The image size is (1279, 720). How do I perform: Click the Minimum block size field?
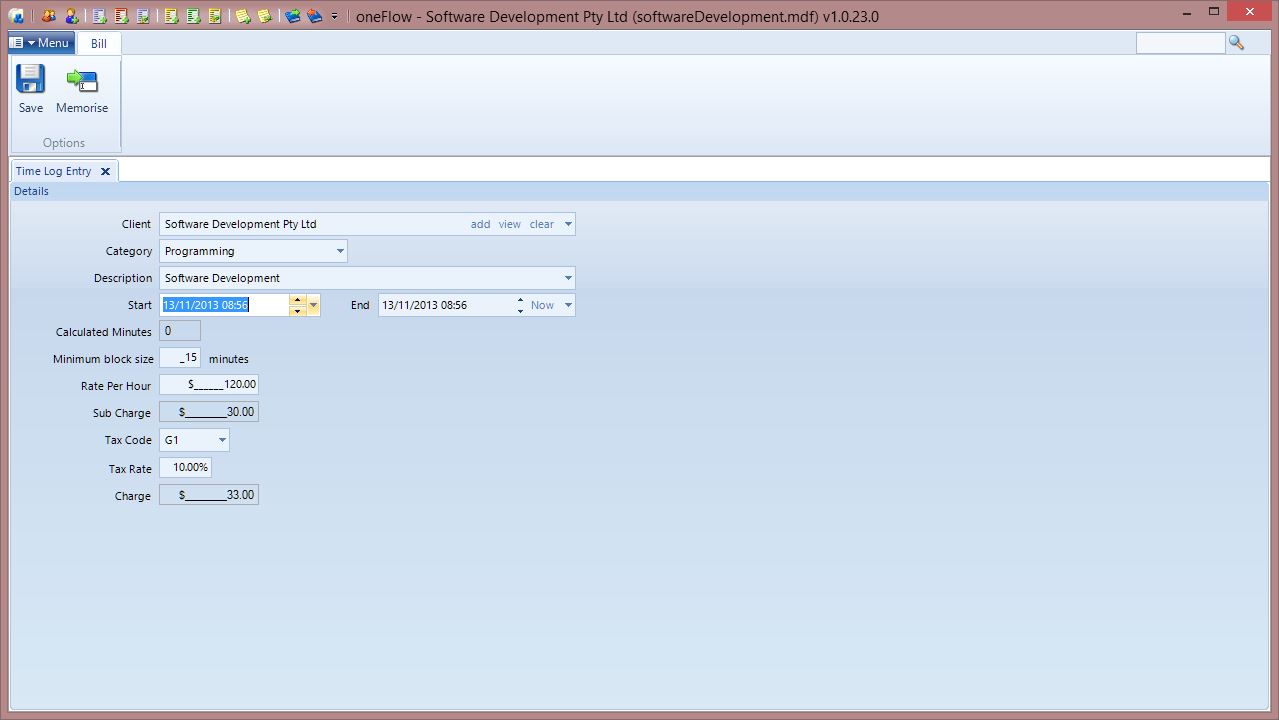[x=180, y=358]
